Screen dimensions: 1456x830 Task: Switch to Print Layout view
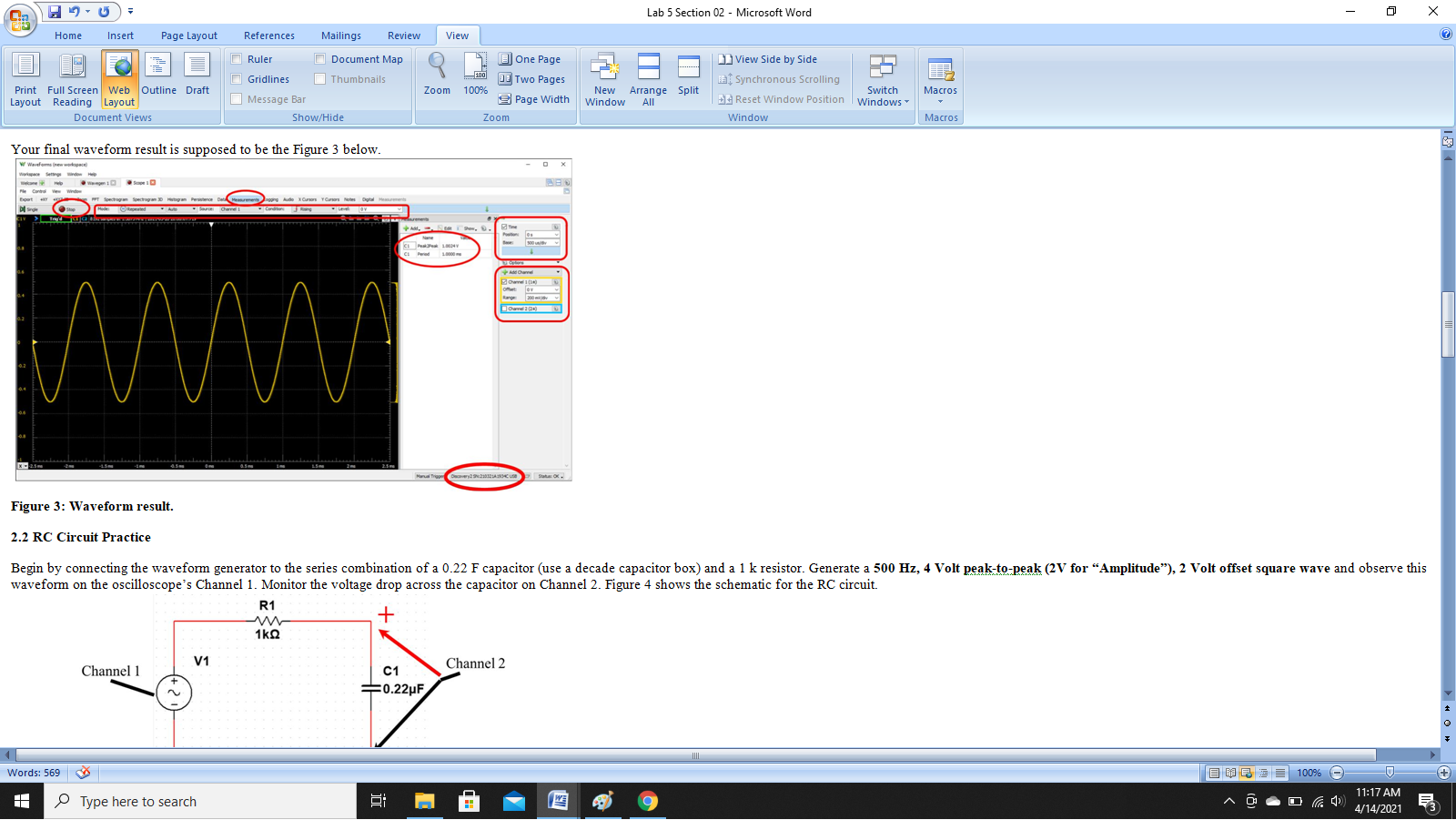click(x=25, y=78)
